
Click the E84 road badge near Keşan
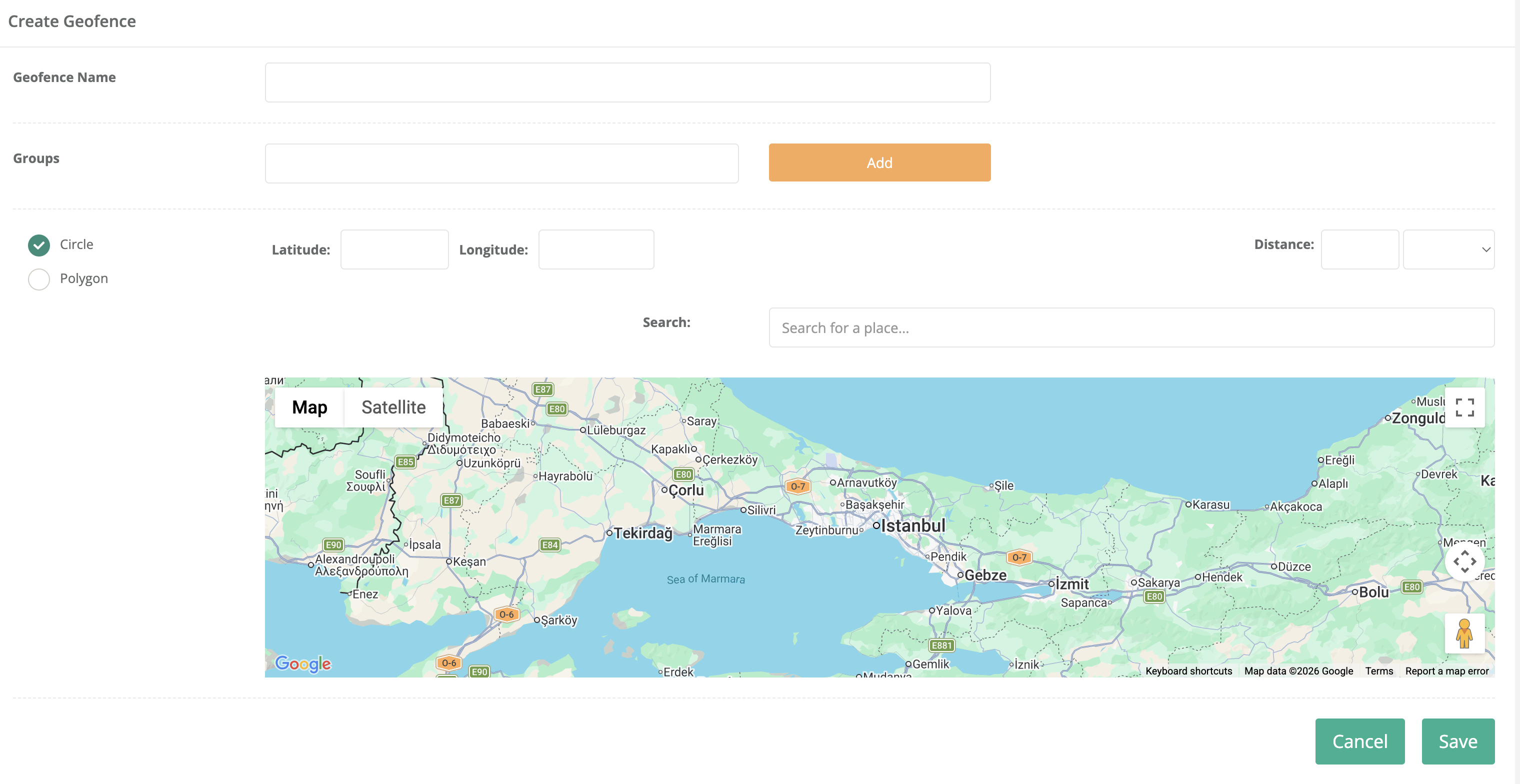(x=550, y=545)
